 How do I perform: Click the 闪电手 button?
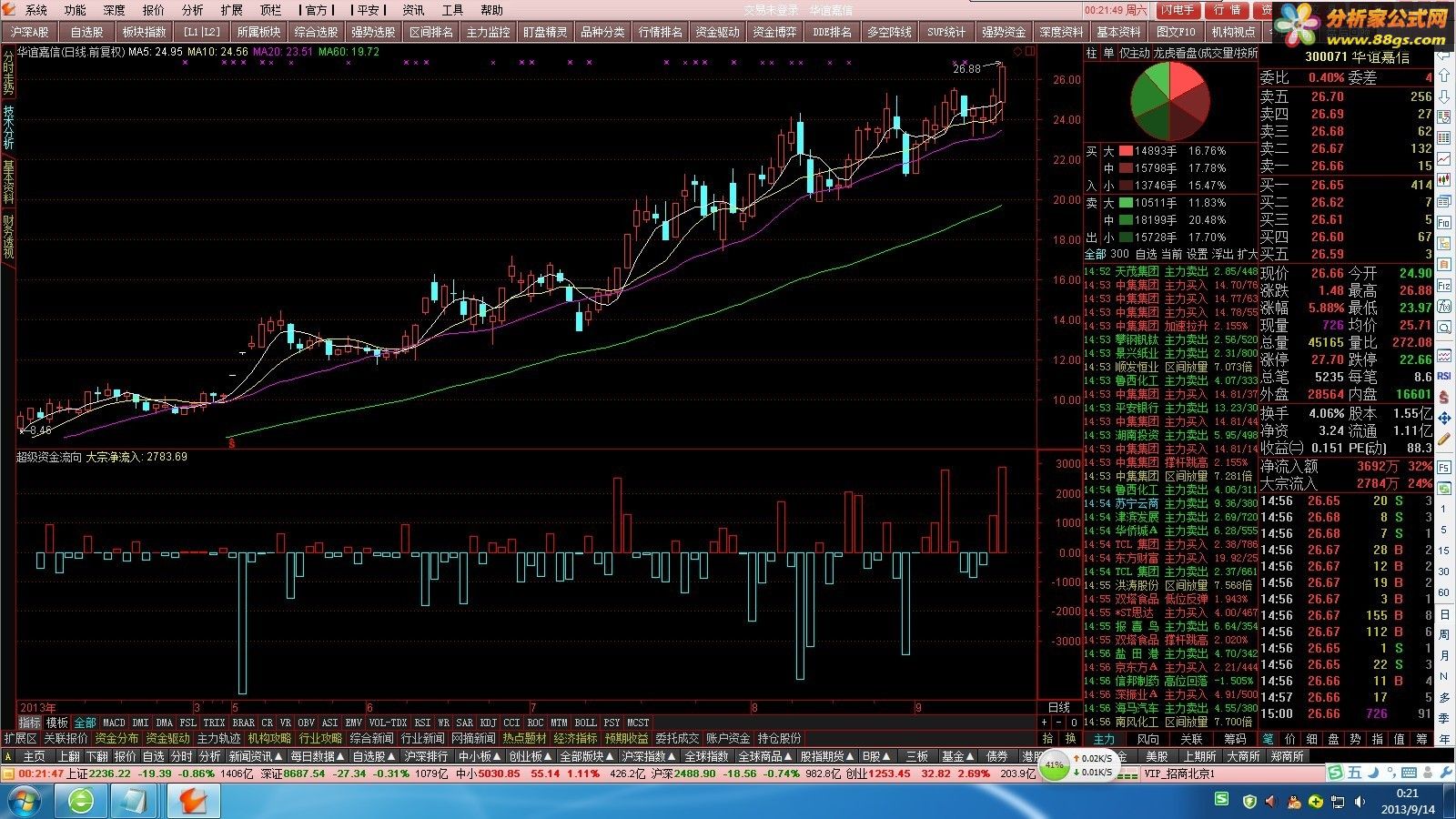coord(1178,10)
